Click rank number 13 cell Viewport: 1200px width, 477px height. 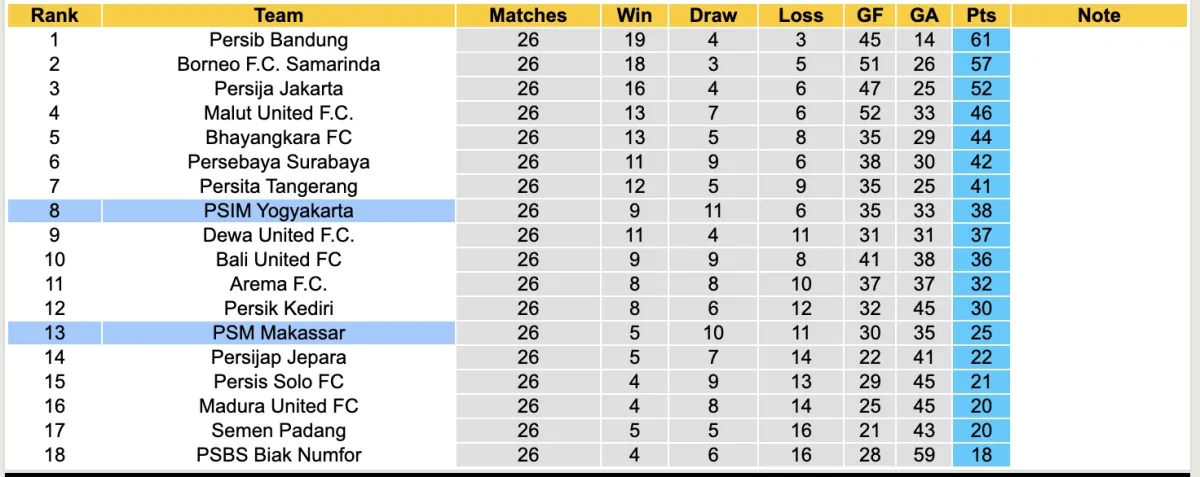pyautogui.click(x=54, y=333)
